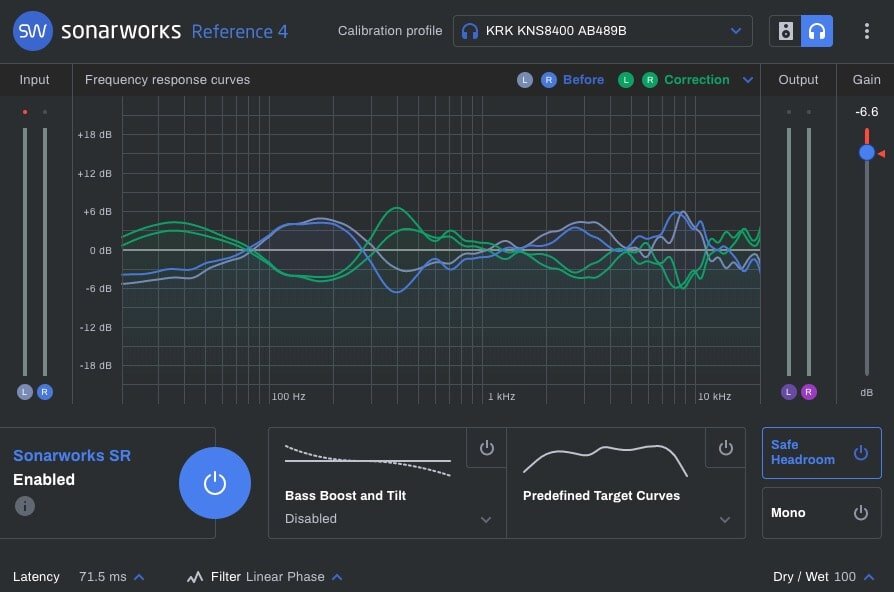
Task: Click the Input meter label
Action: click(x=34, y=80)
